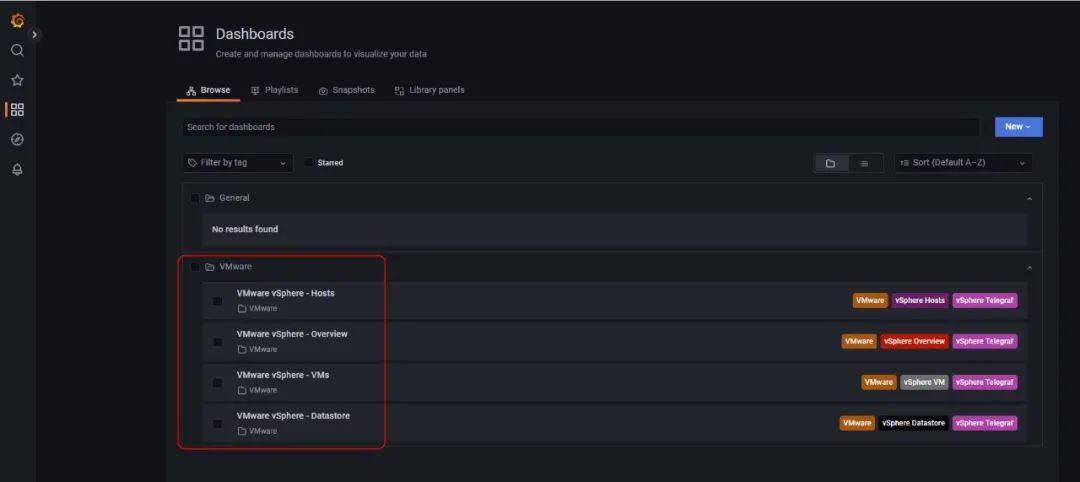Open the Filter by tag dropdown
Screen dimensions: 1080x482
click(x=237, y=163)
